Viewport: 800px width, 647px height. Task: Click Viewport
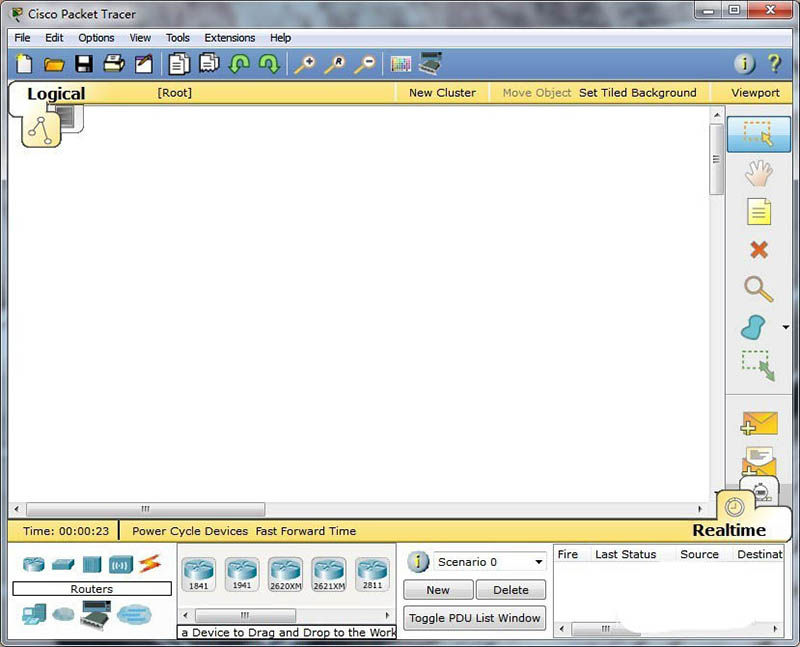tap(755, 93)
